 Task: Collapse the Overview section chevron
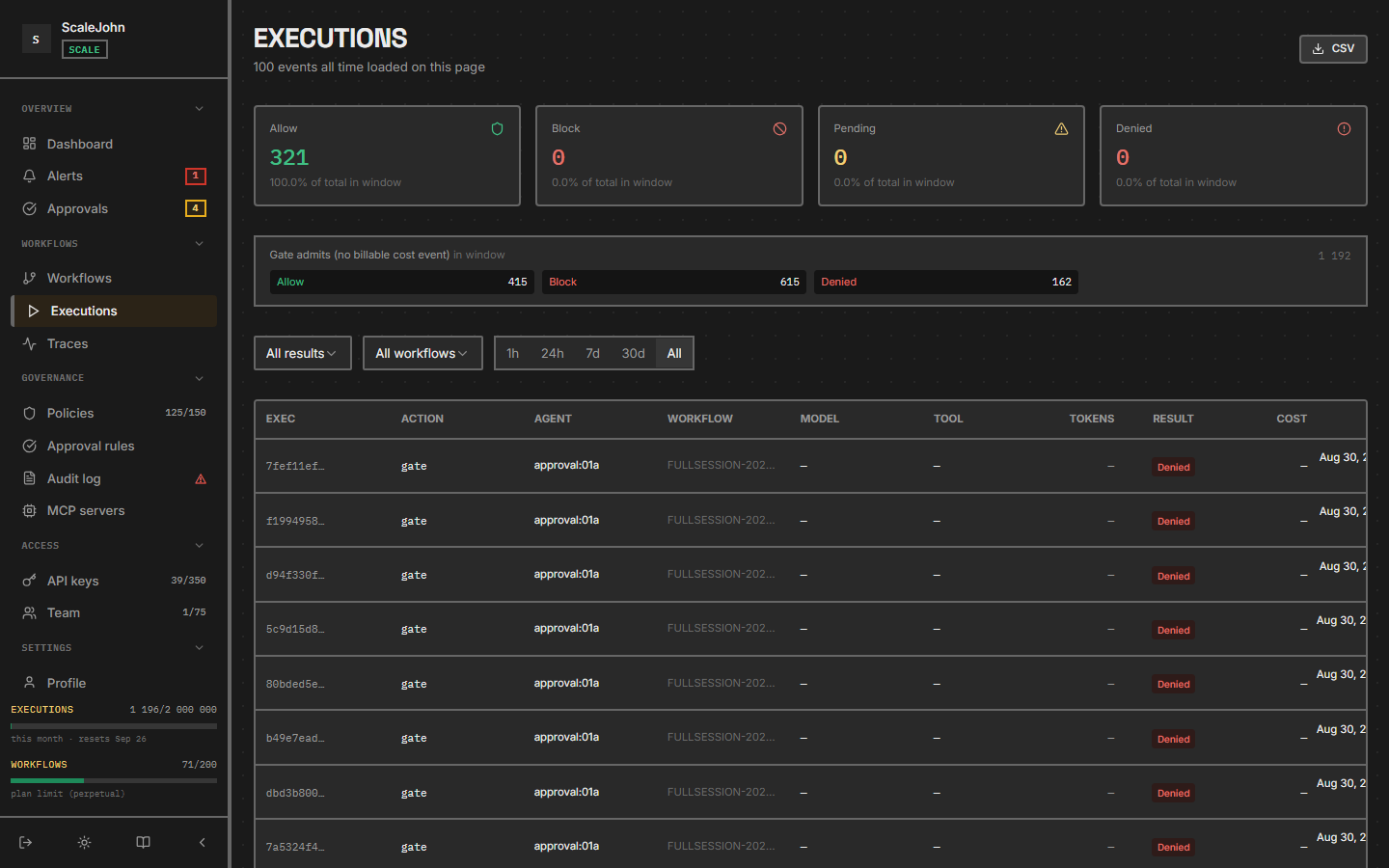pos(200,109)
